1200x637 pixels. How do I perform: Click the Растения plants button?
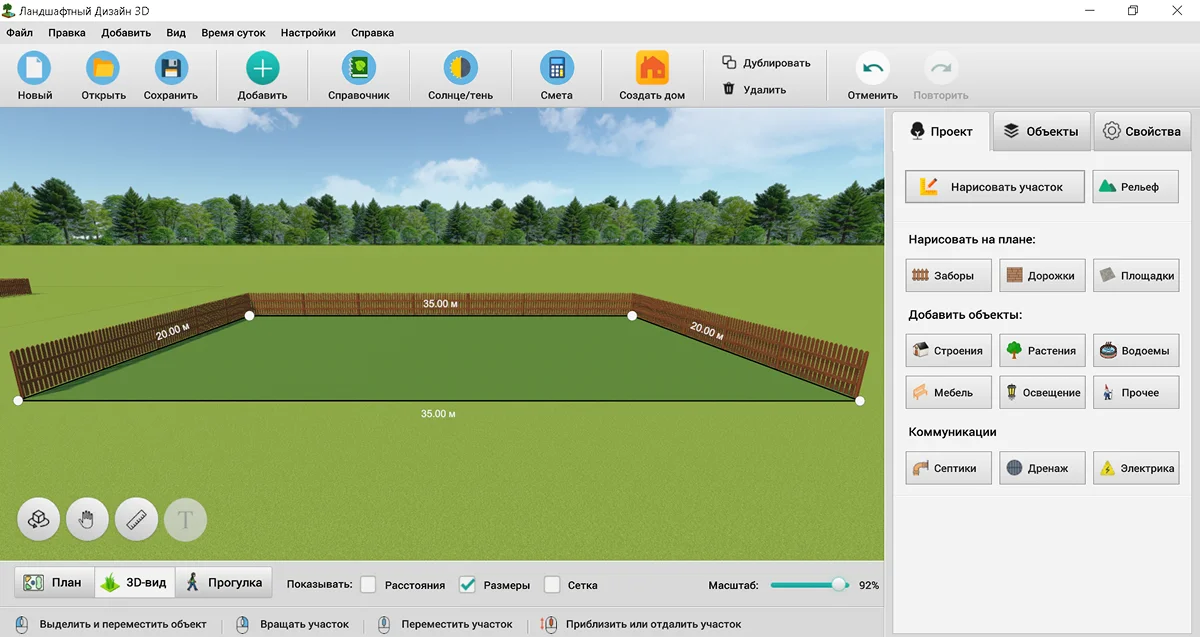[1041, 350]
